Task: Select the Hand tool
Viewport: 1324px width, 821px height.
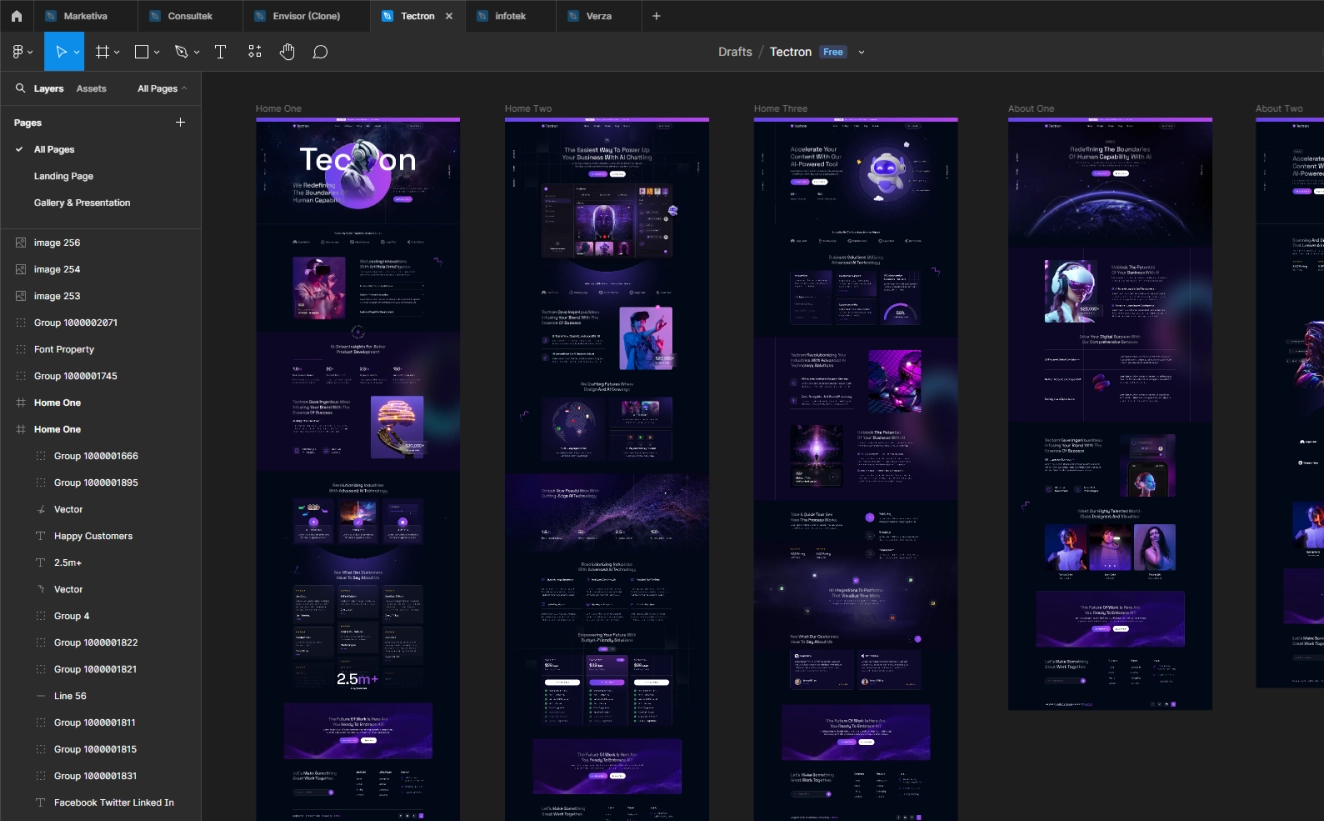Action: 287,52
